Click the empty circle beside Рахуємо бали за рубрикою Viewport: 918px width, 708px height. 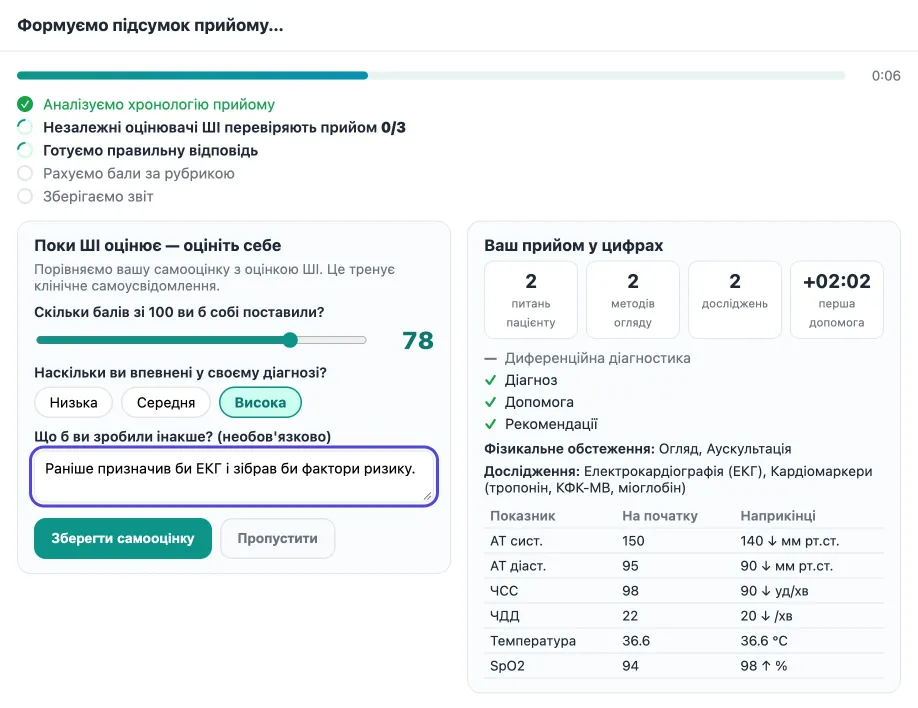[x=25, y=173]
